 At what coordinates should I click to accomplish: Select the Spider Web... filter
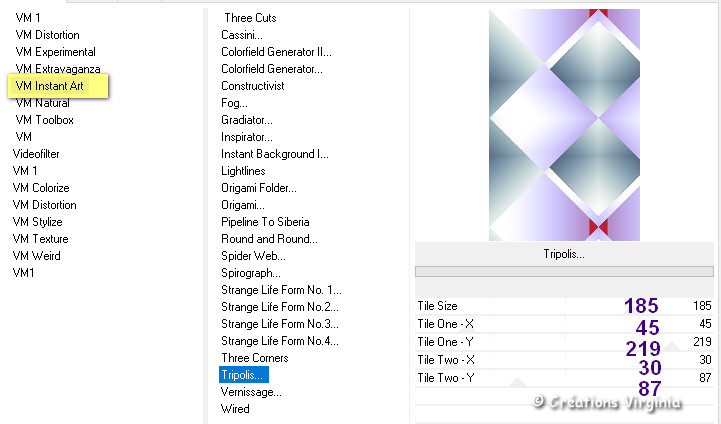click(253, 256)
